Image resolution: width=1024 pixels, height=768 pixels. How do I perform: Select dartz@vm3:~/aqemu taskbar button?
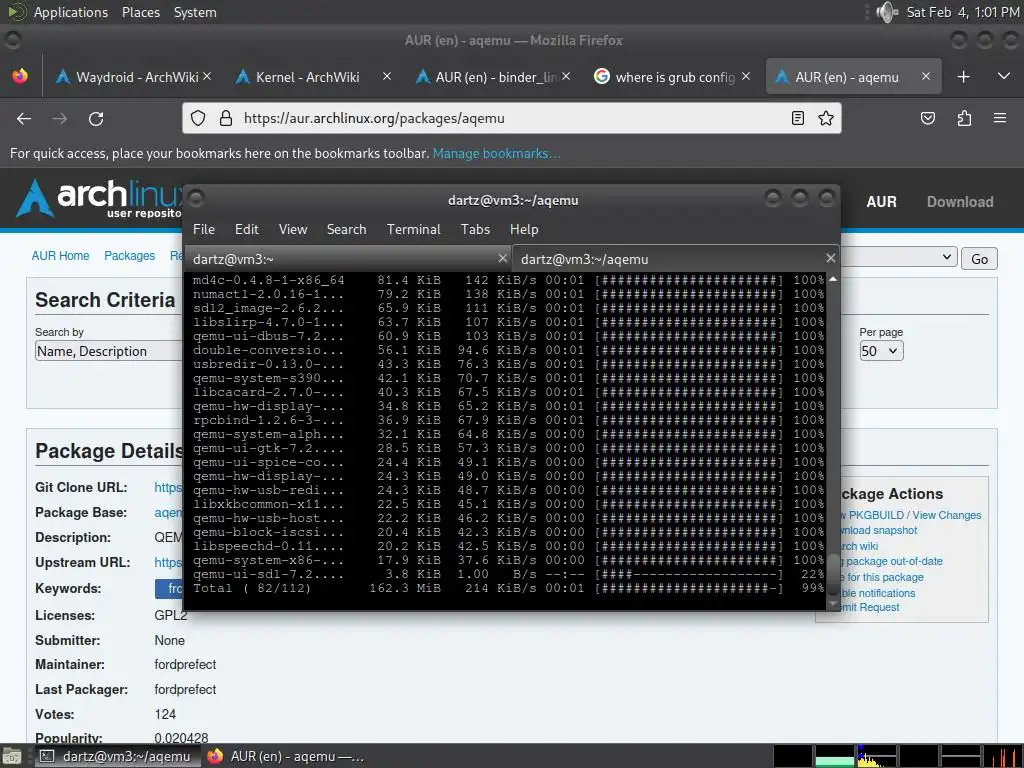(116, 756)
